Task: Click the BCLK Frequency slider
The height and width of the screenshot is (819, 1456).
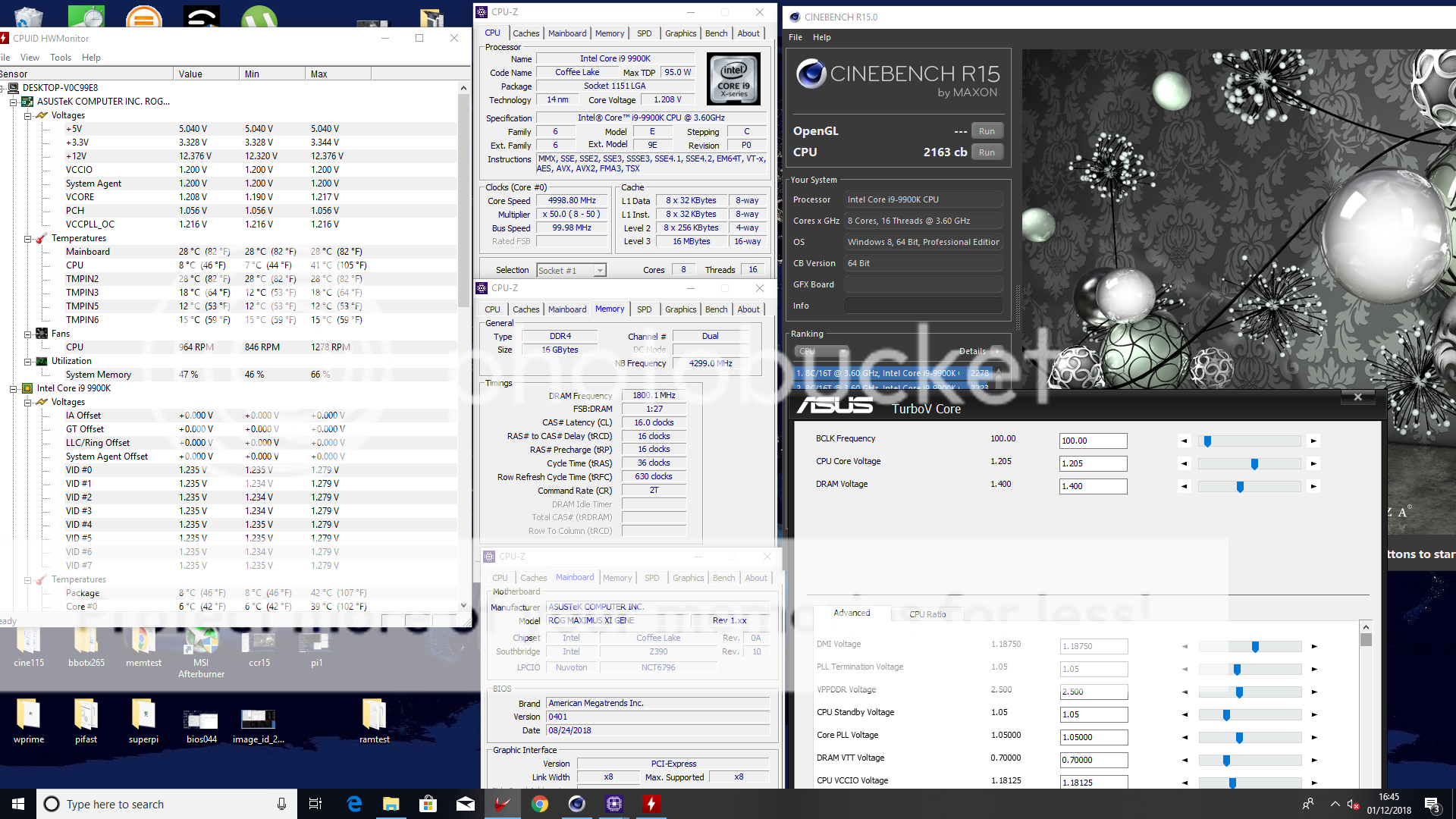Action: click(1249, 441)
